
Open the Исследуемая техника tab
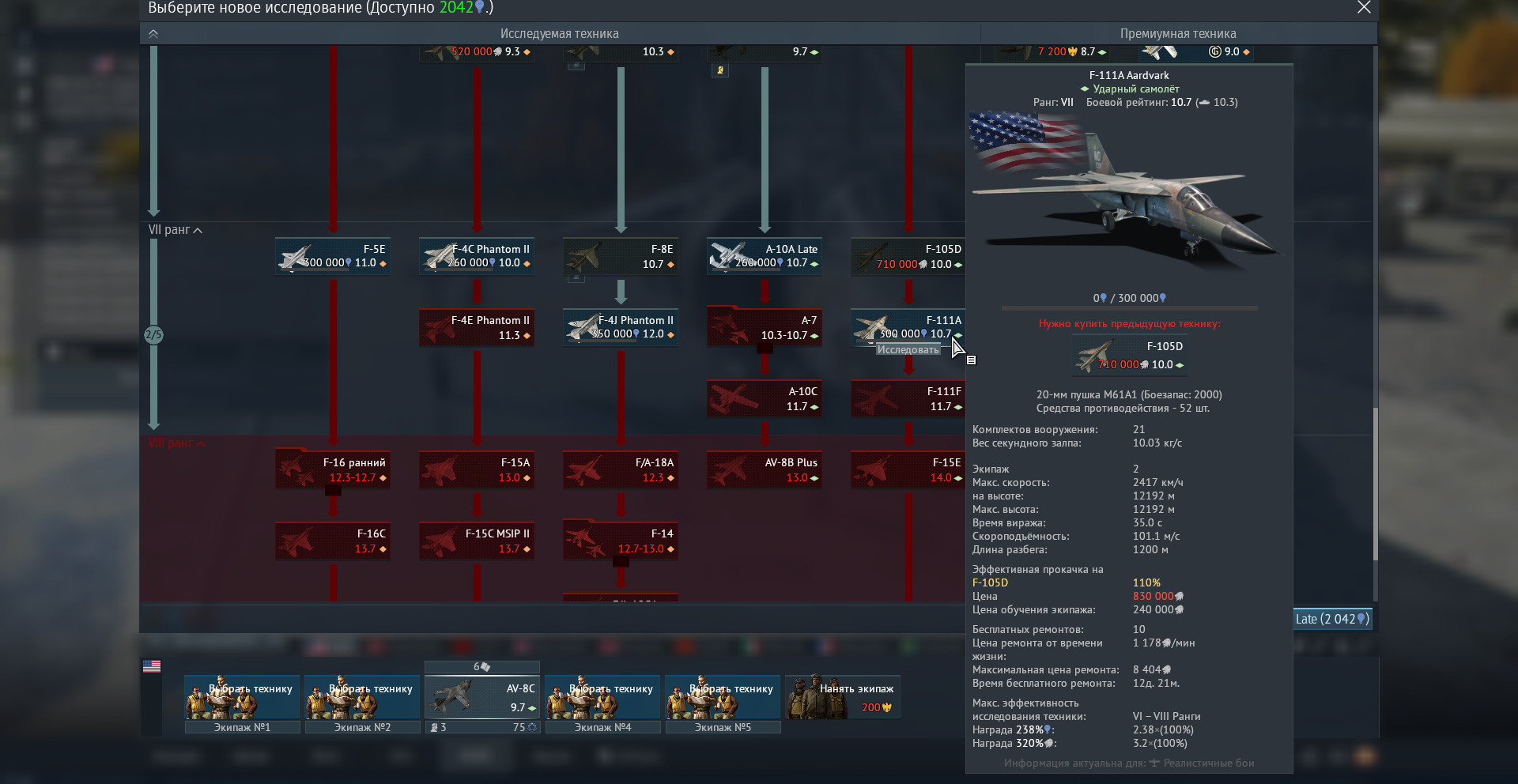(x=560, y=34)
